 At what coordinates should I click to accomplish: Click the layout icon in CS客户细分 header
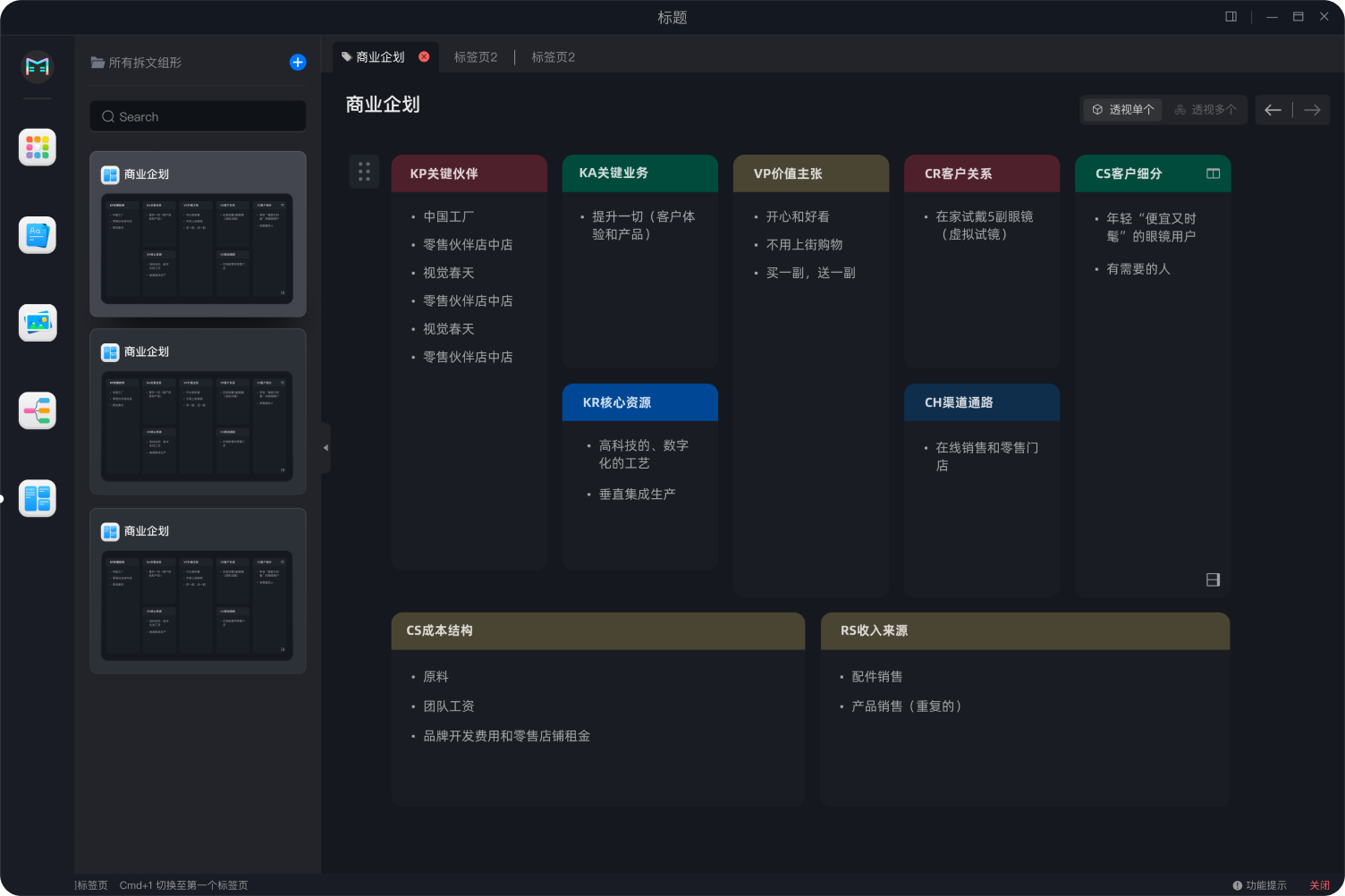coord(1213,173)
